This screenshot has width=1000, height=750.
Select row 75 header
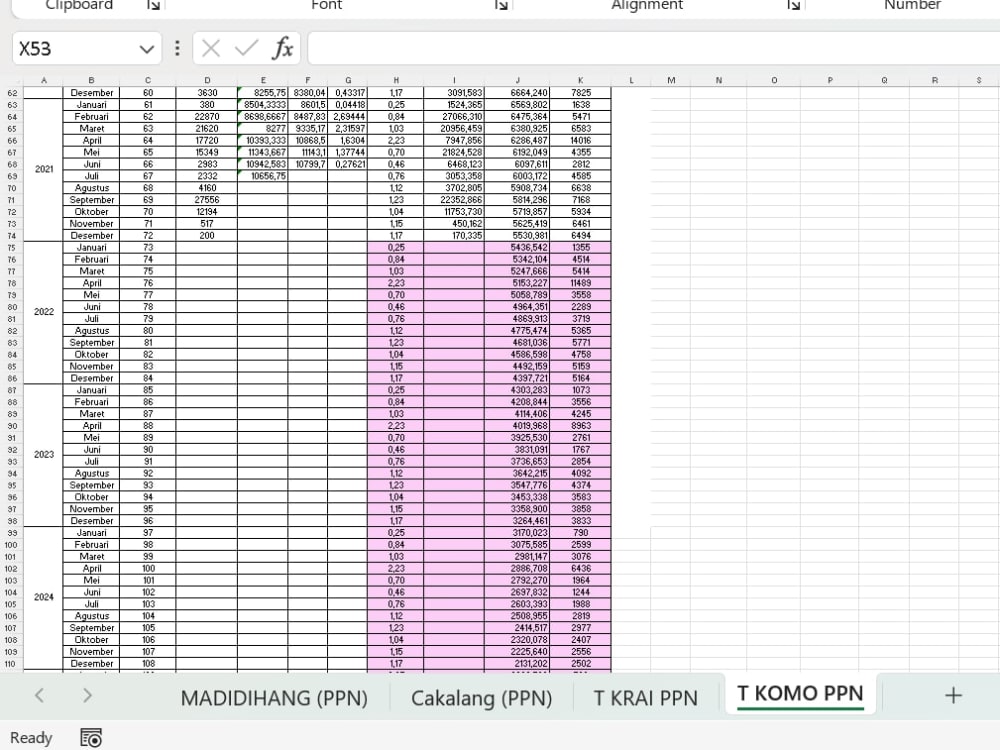click(x=11, y=248)
